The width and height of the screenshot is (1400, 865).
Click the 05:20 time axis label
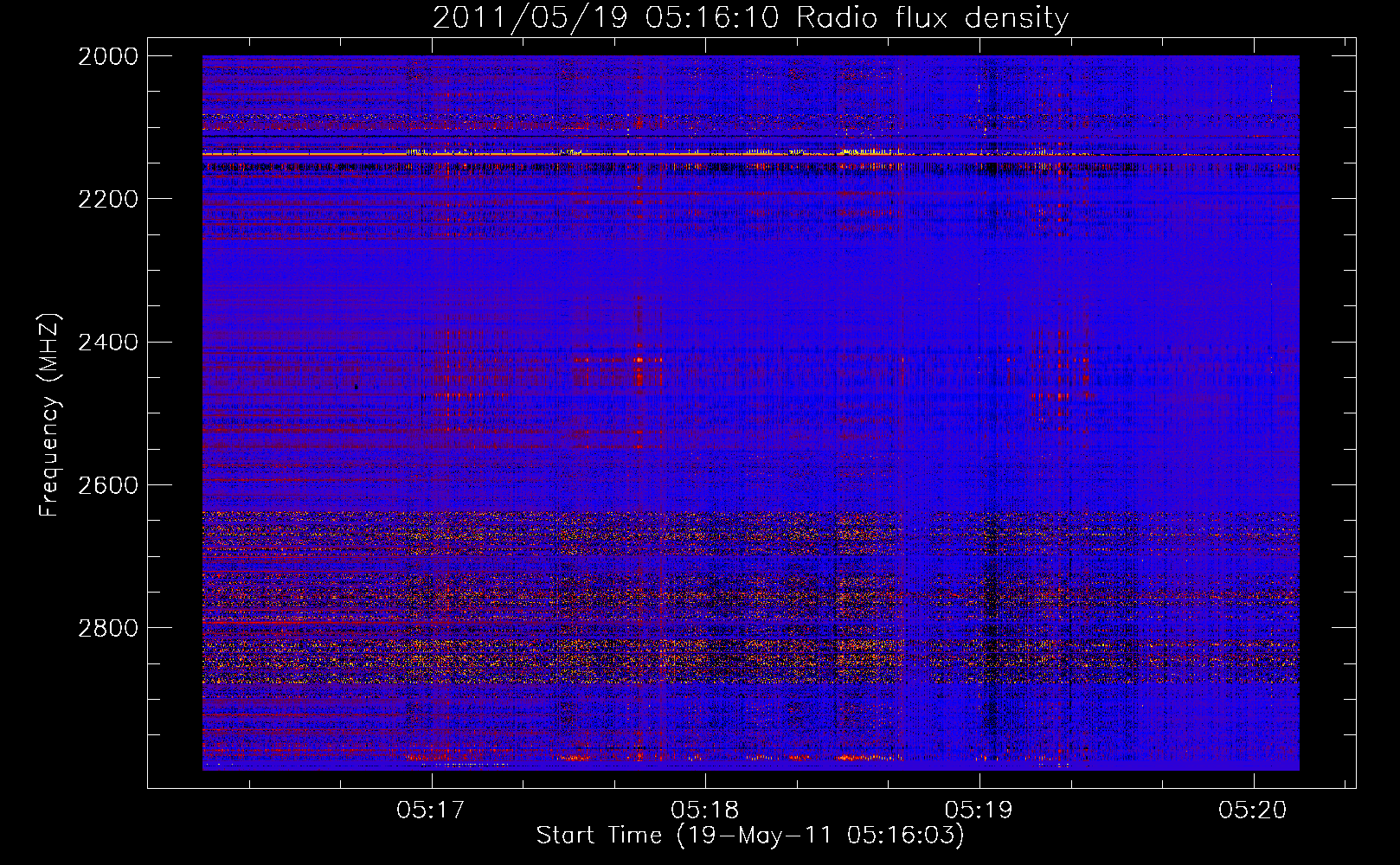[x=1254, y=811]
